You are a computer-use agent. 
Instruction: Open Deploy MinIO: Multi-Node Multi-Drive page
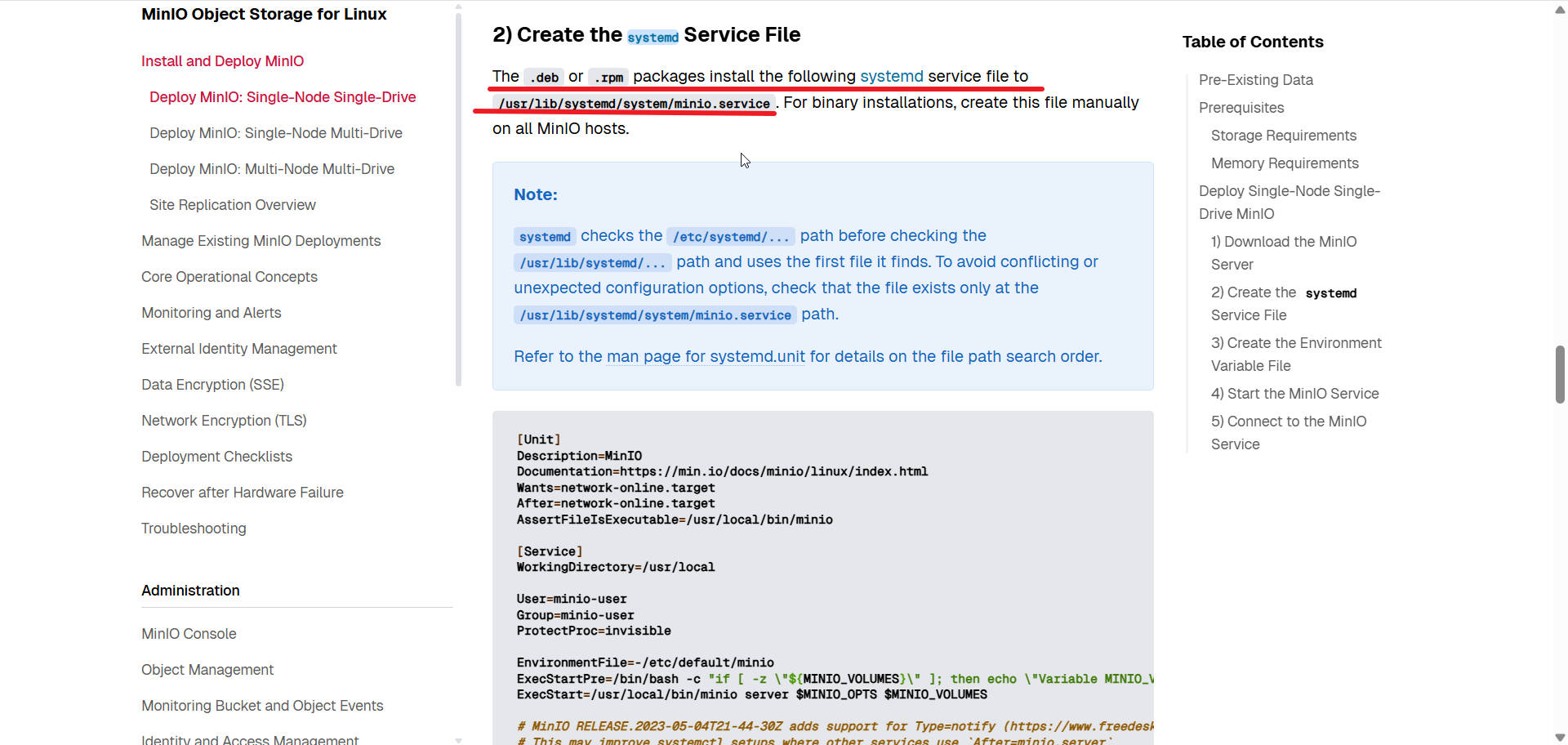pos(272,169)
